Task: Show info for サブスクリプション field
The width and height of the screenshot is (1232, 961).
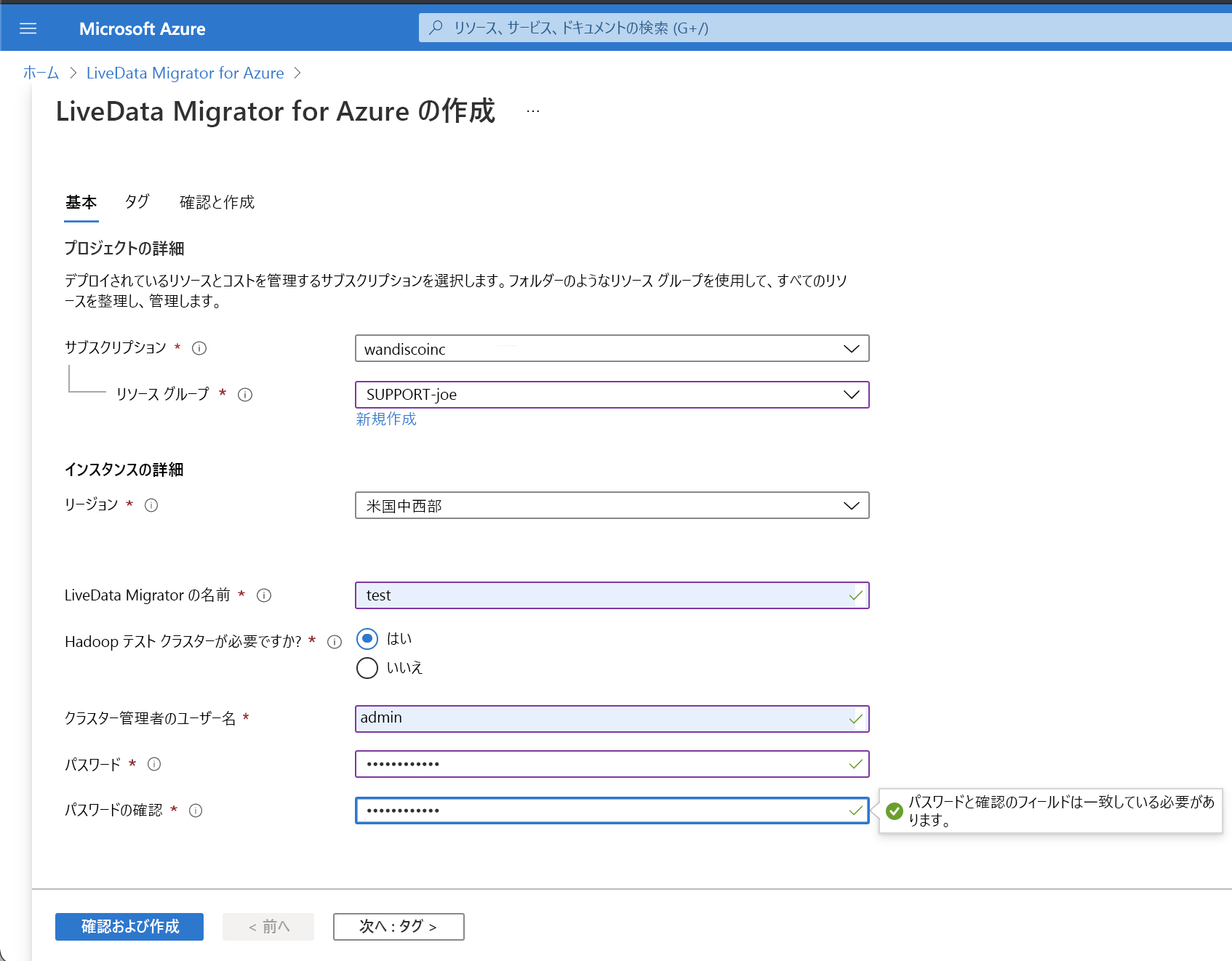Action: point(199,348)
